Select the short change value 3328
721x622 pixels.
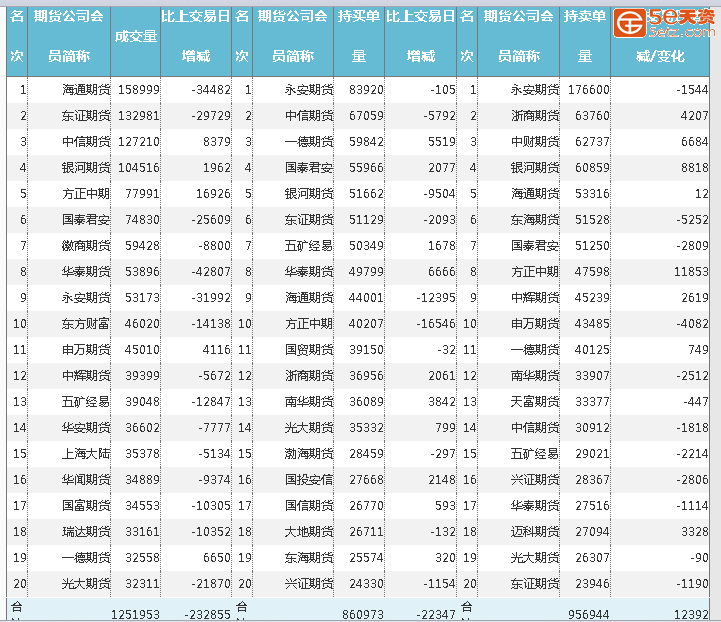pos(695,531)
